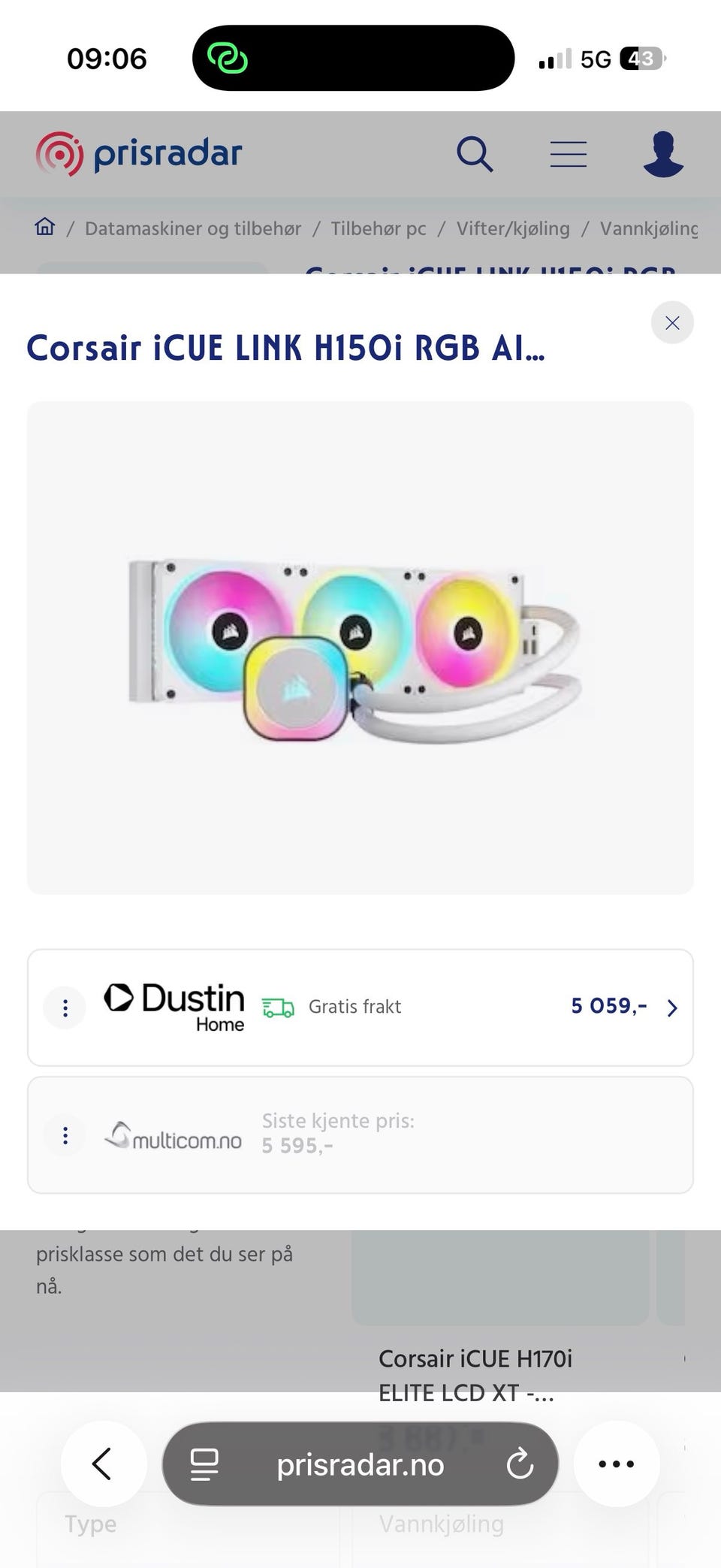
Task: Open the Tilbehør pc breadcrumb
Action: pyautogui.click(x=379, y=228)
